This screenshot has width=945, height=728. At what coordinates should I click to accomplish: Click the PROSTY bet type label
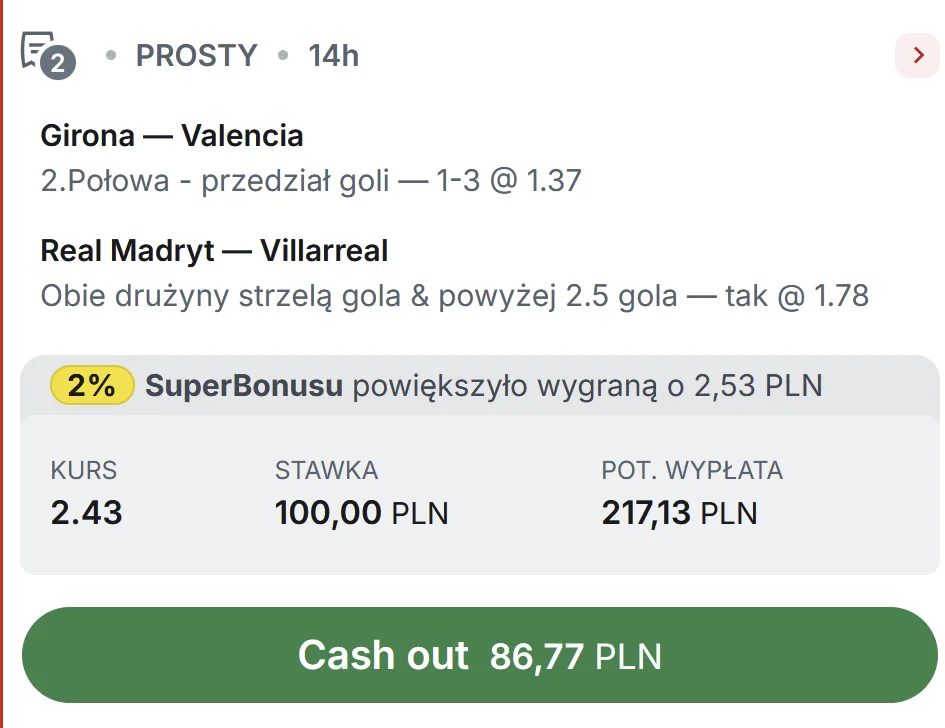196,56
